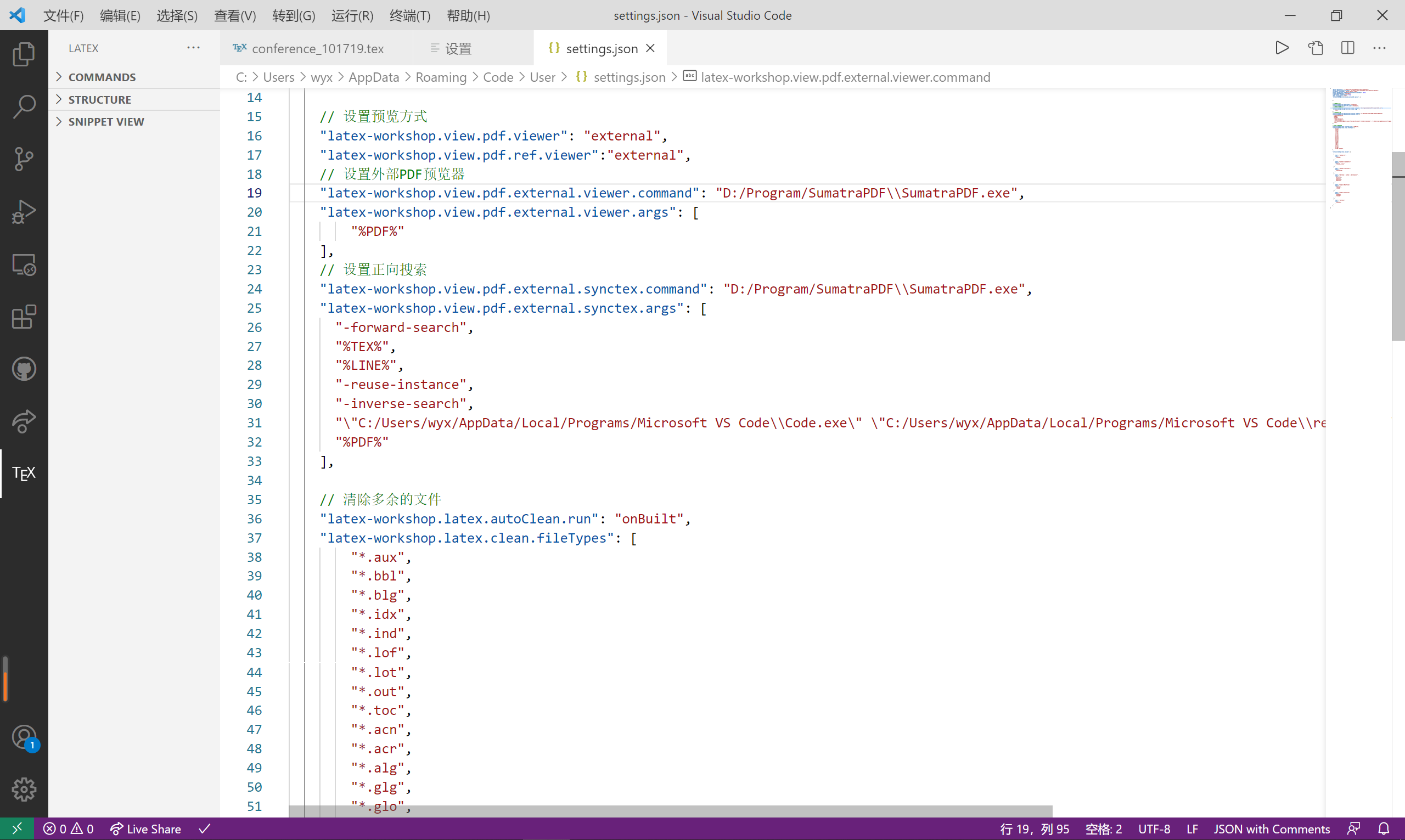Start a Live Share session
This screenshot has height=840, width=1405.
click(145, 828)
